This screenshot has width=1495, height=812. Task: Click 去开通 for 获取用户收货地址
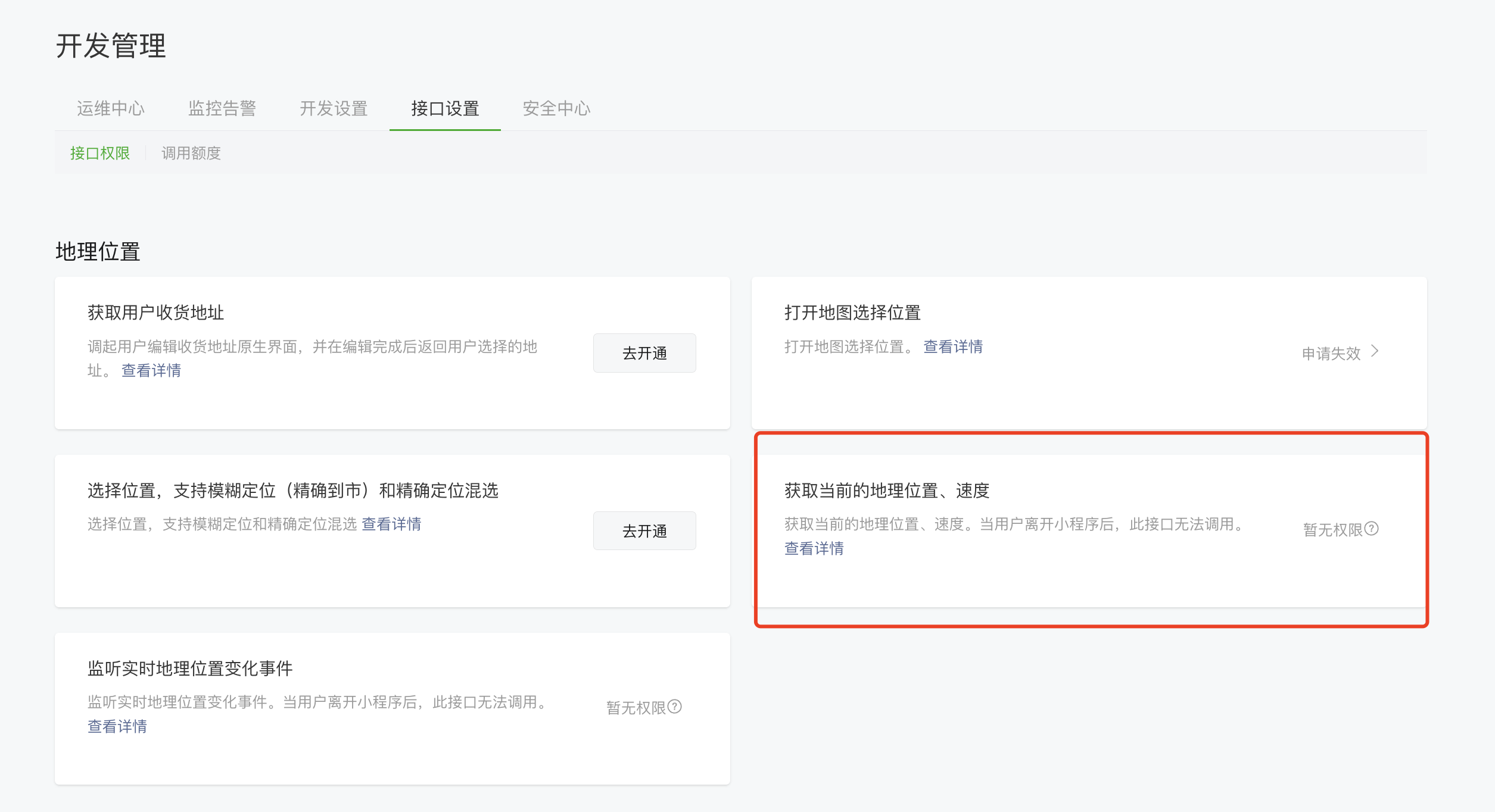click(644, 353)
